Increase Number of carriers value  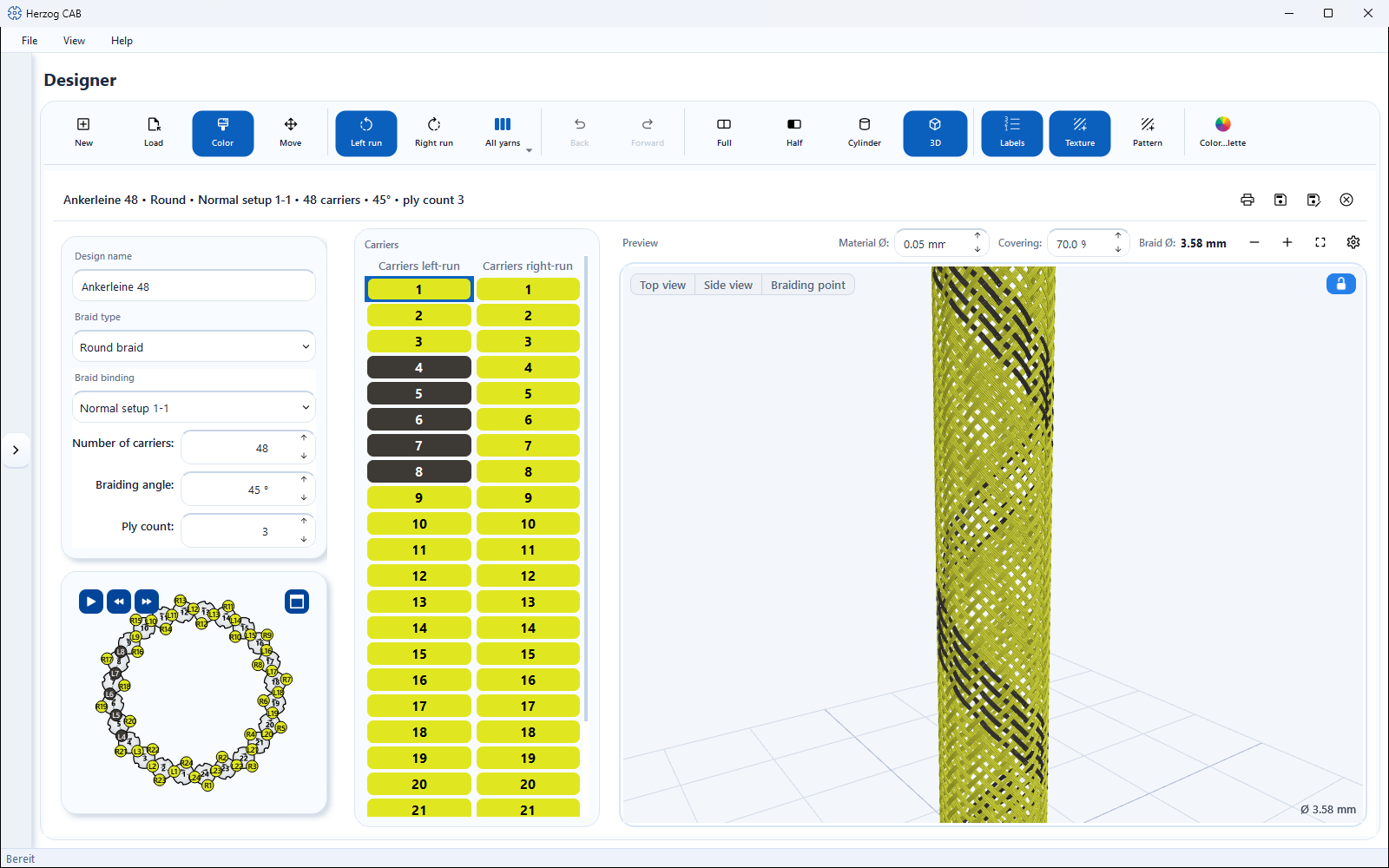tap(304, 438)
